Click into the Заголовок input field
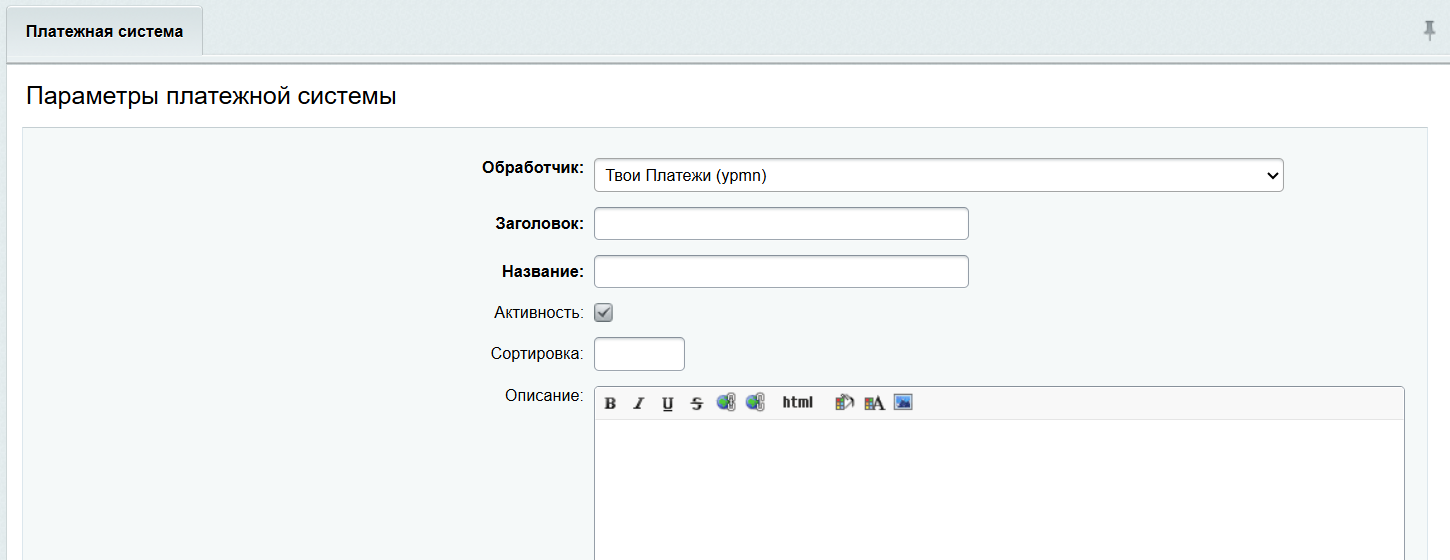The width and height of the screenshot is (1450, 560). (x=781, y=224)
